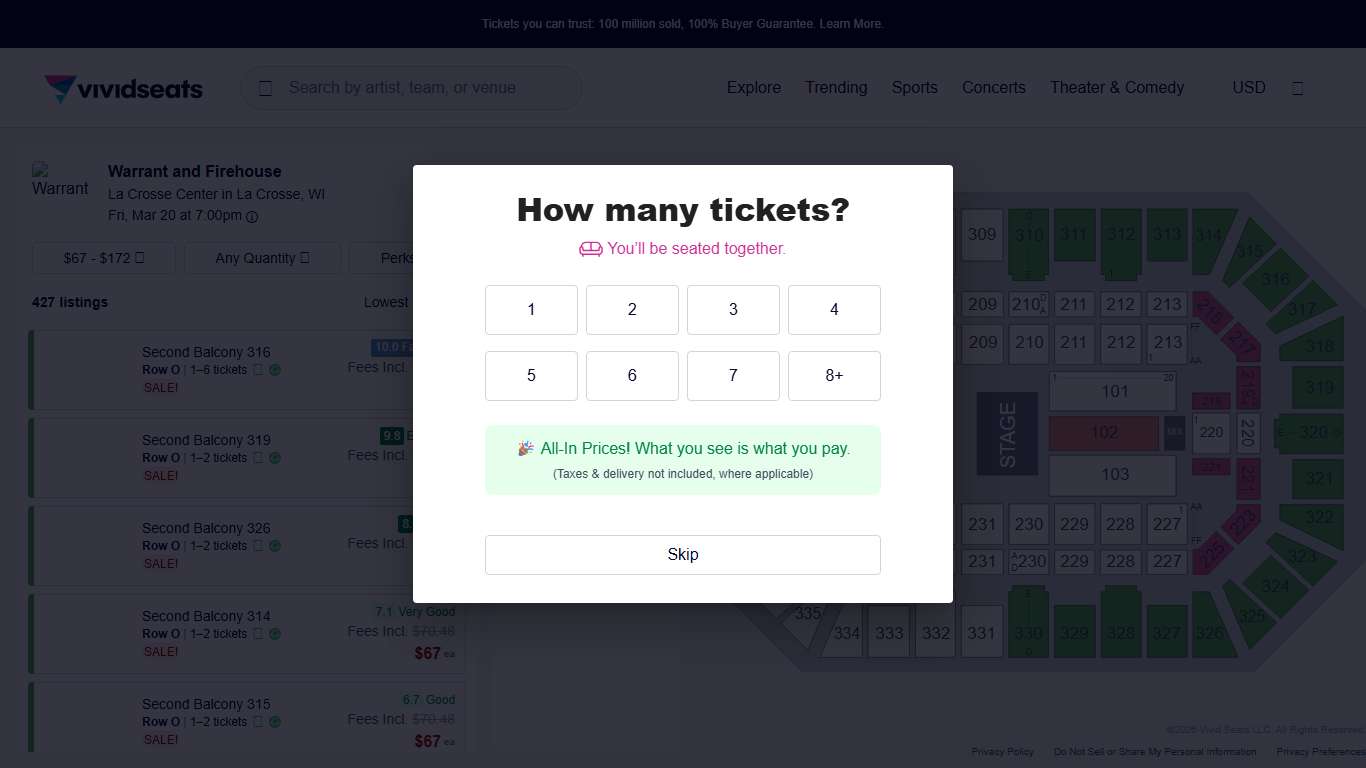
Task: Click section 102 on the seat map
Action: pyautogui.click(x=1104, y=433)
